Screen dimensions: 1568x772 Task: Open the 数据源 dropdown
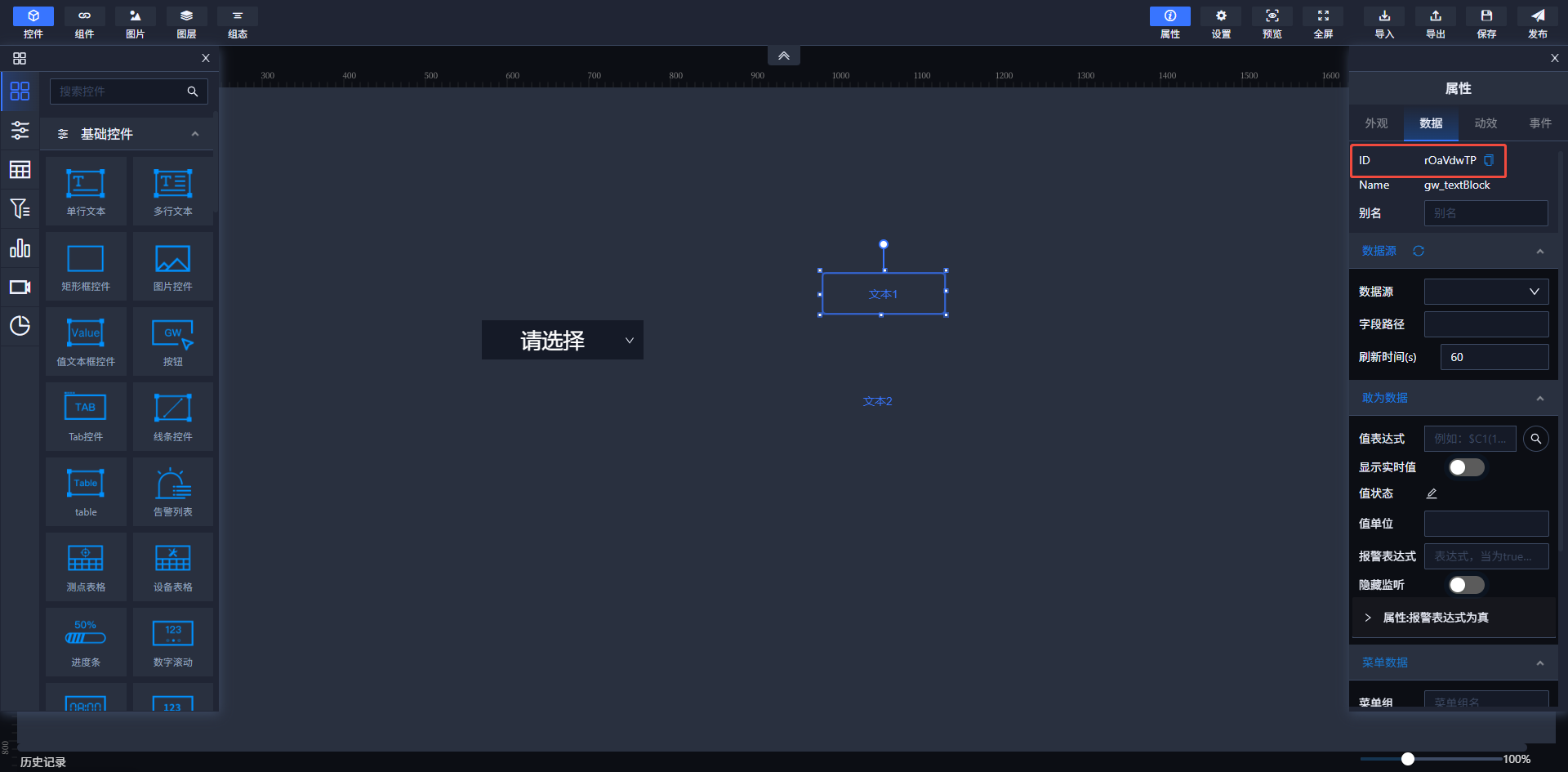(1486, 292)
